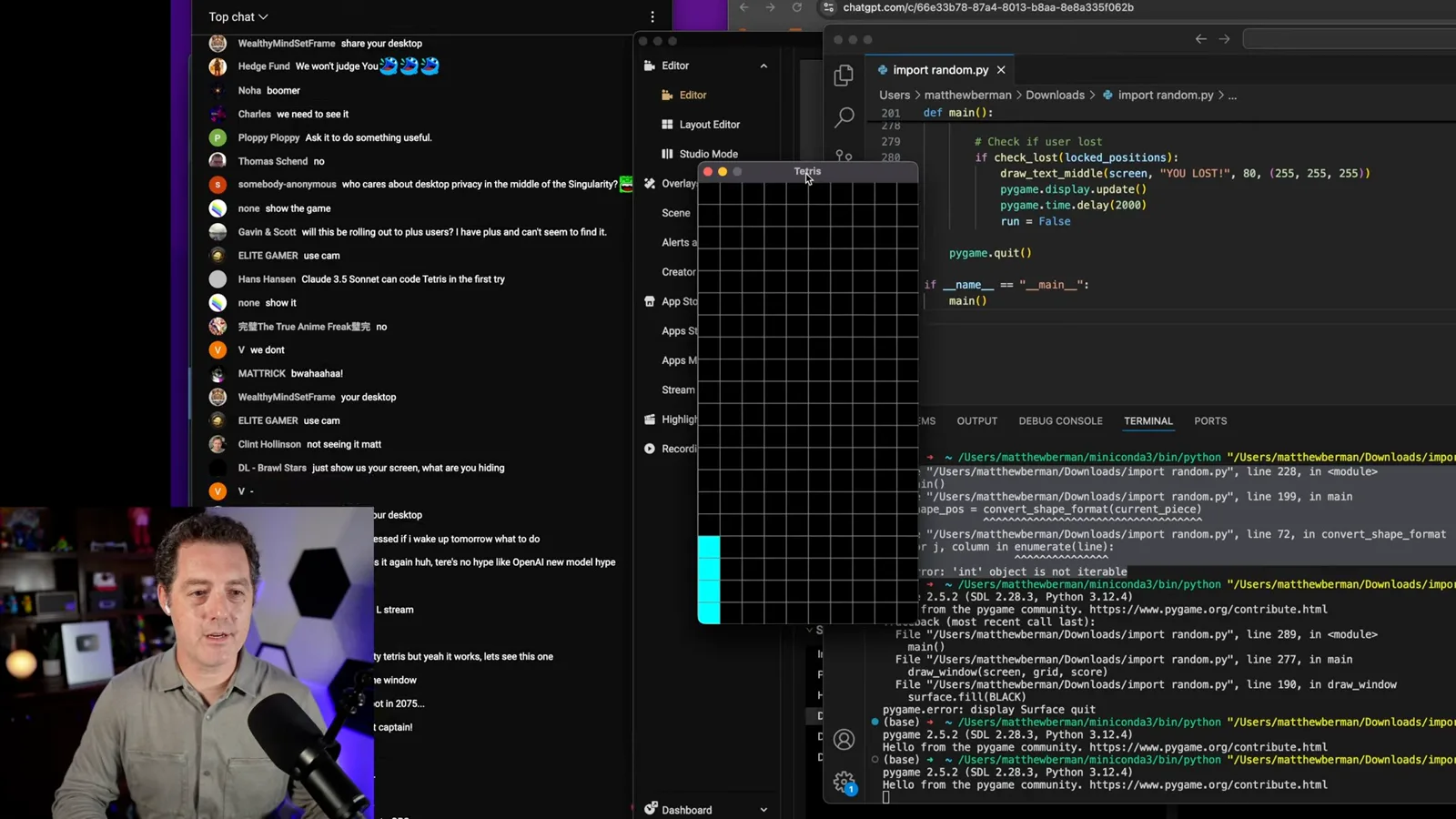Click the browser address bar showing chatgpt.com
Image resolution: width=1456 pixels, height=819 pixels.
coord(987,7)
